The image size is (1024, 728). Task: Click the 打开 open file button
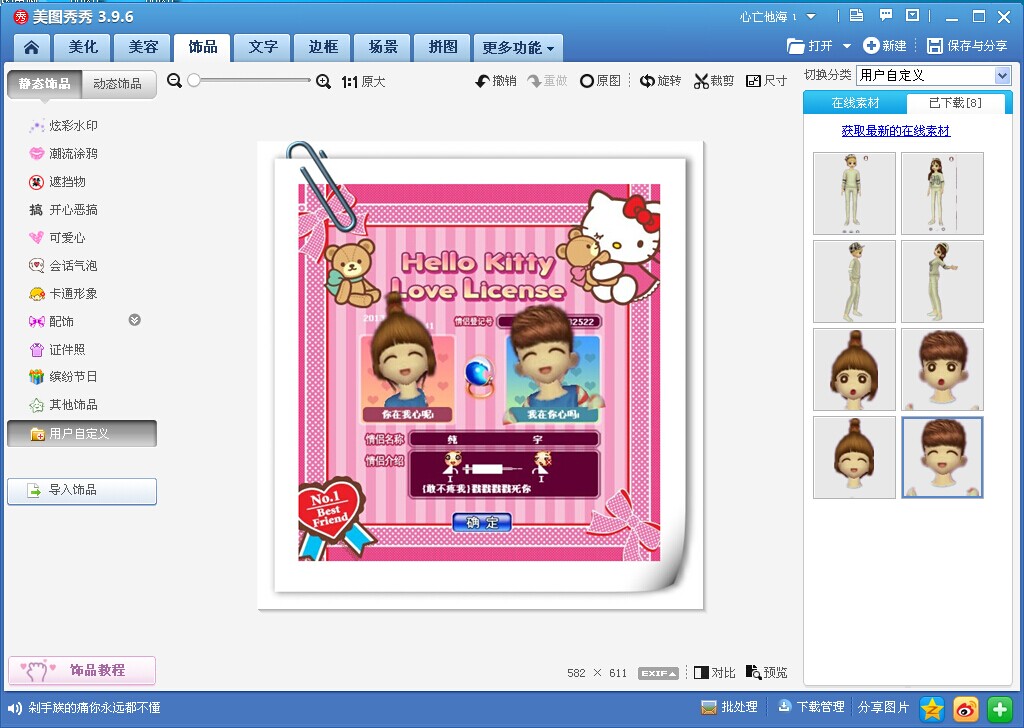tap(810, 46)
